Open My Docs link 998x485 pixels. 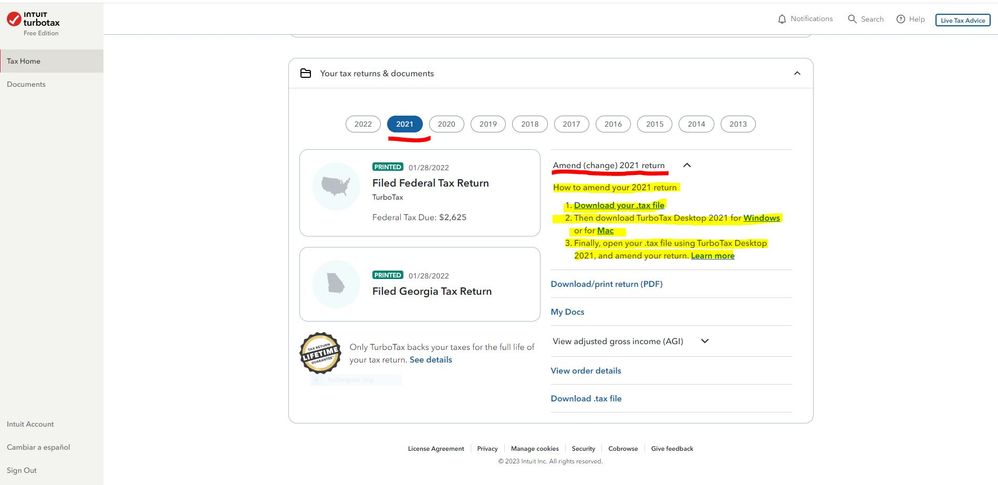tap(567, 312)
